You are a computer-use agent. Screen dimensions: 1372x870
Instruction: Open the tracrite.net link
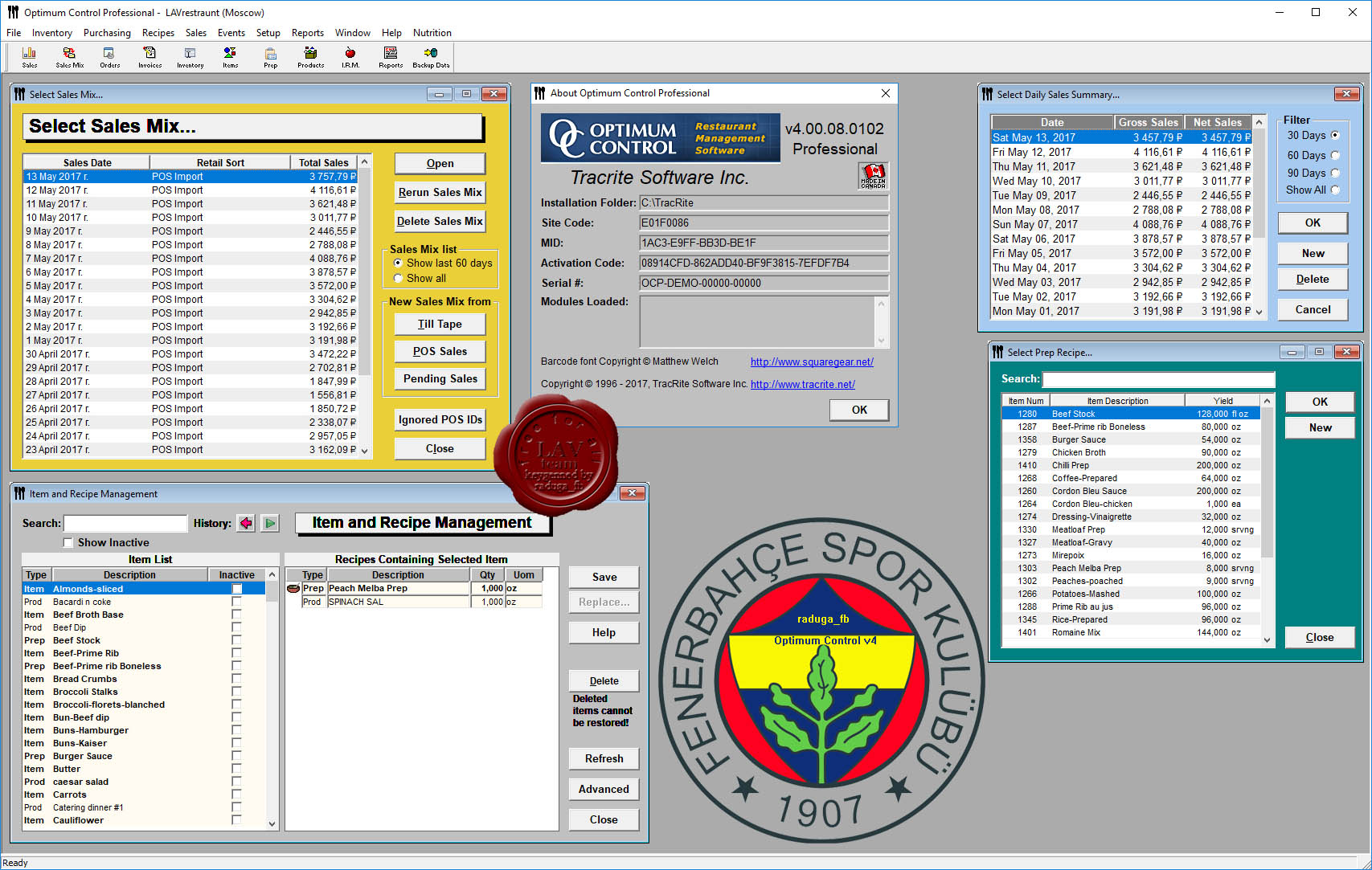pos(803,384)
